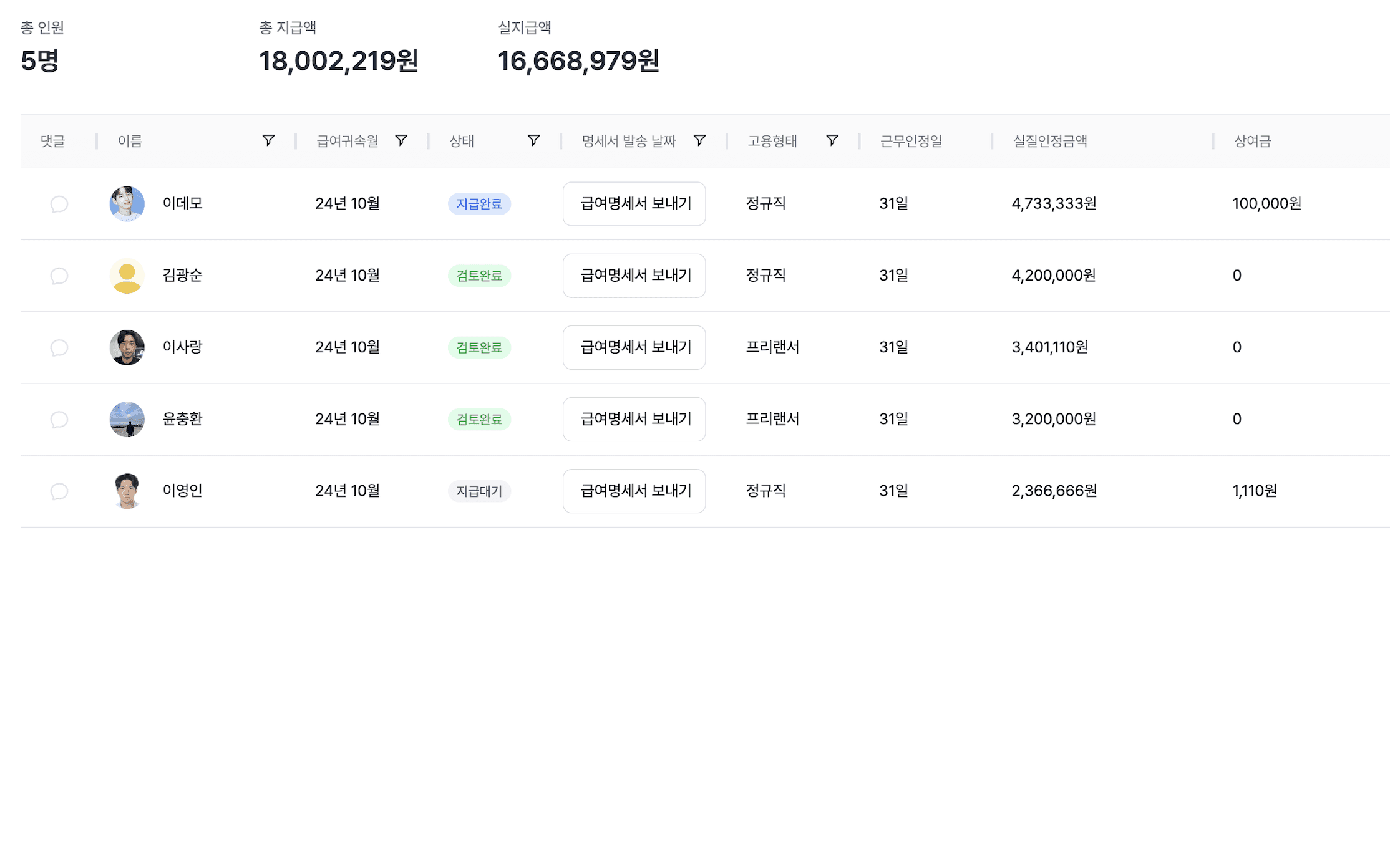1390x868 pixels.
Task: Open comment bubble for 이영인 row
Action: point(59,491)
